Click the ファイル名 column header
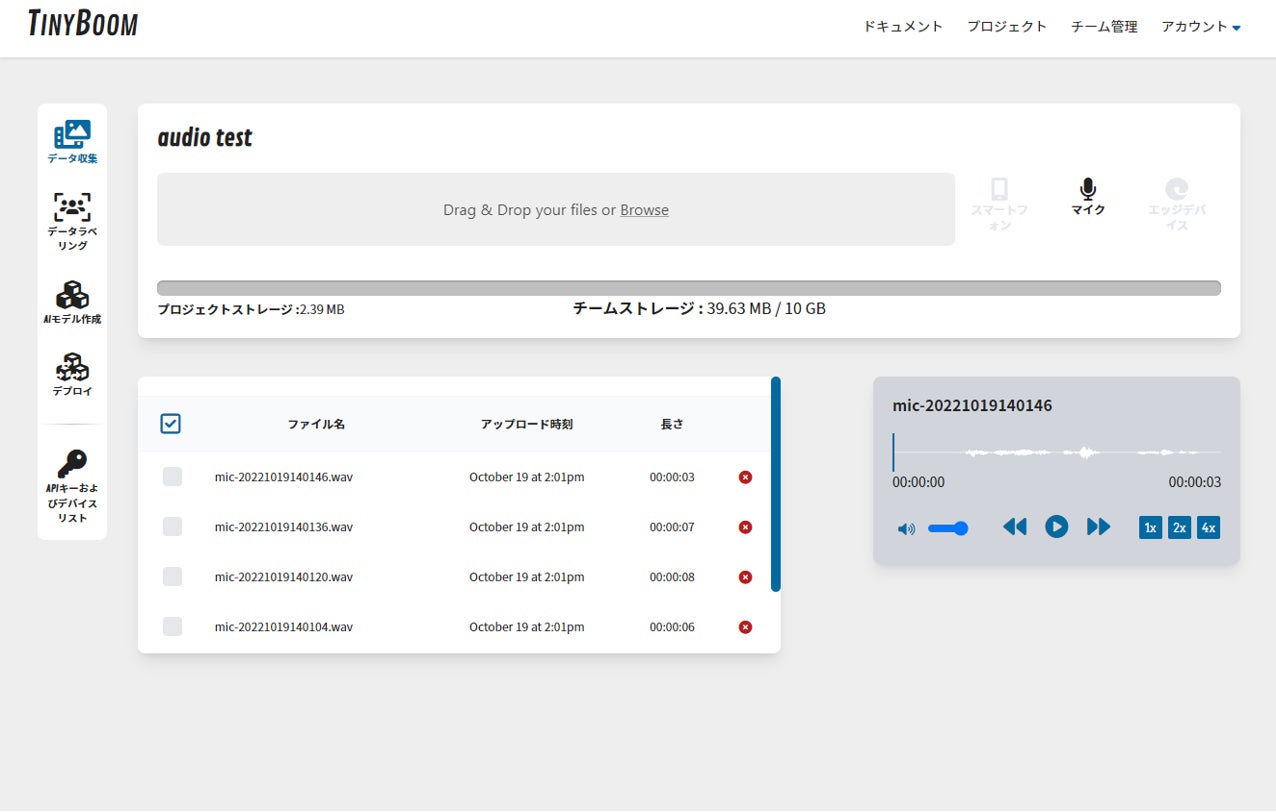Image resolution: width=1276 pixels, height=812 pixels. (x=316, y=424)
